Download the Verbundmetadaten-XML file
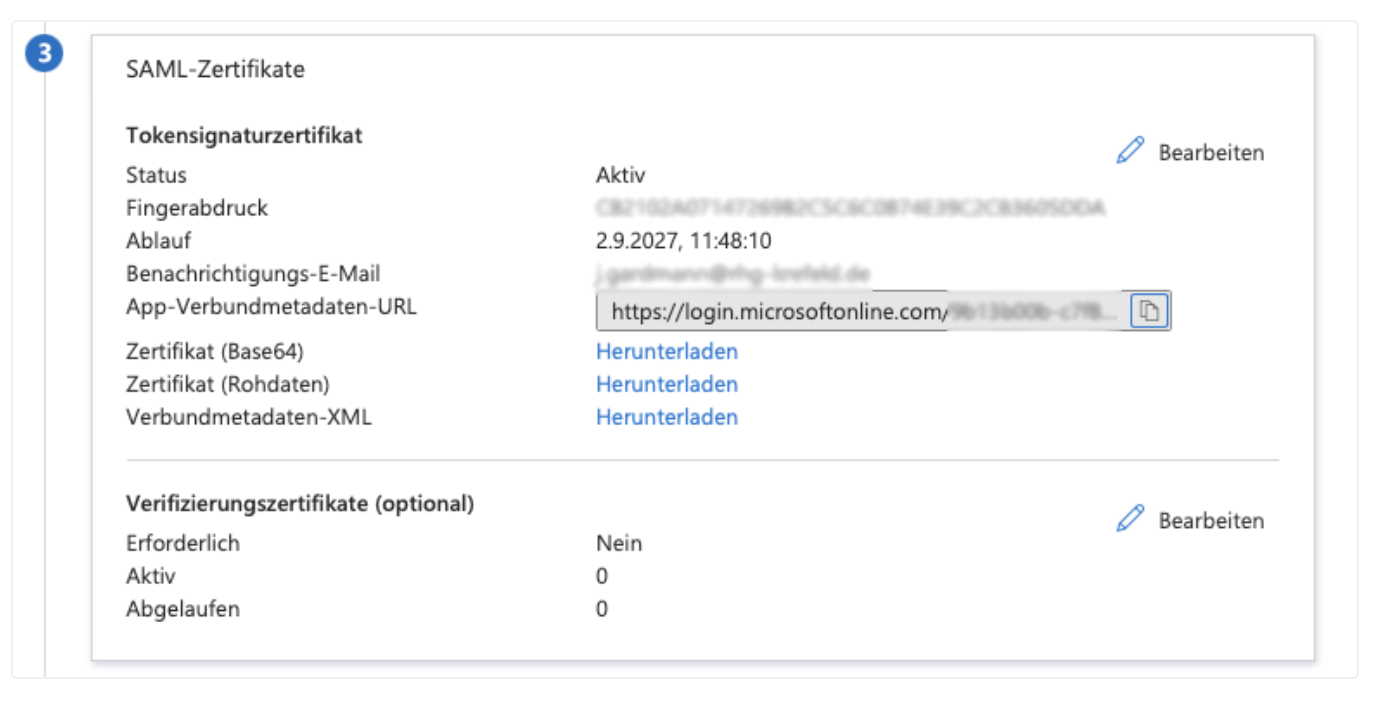Viewport: 1384px width, 706px height. click(667, 417)
